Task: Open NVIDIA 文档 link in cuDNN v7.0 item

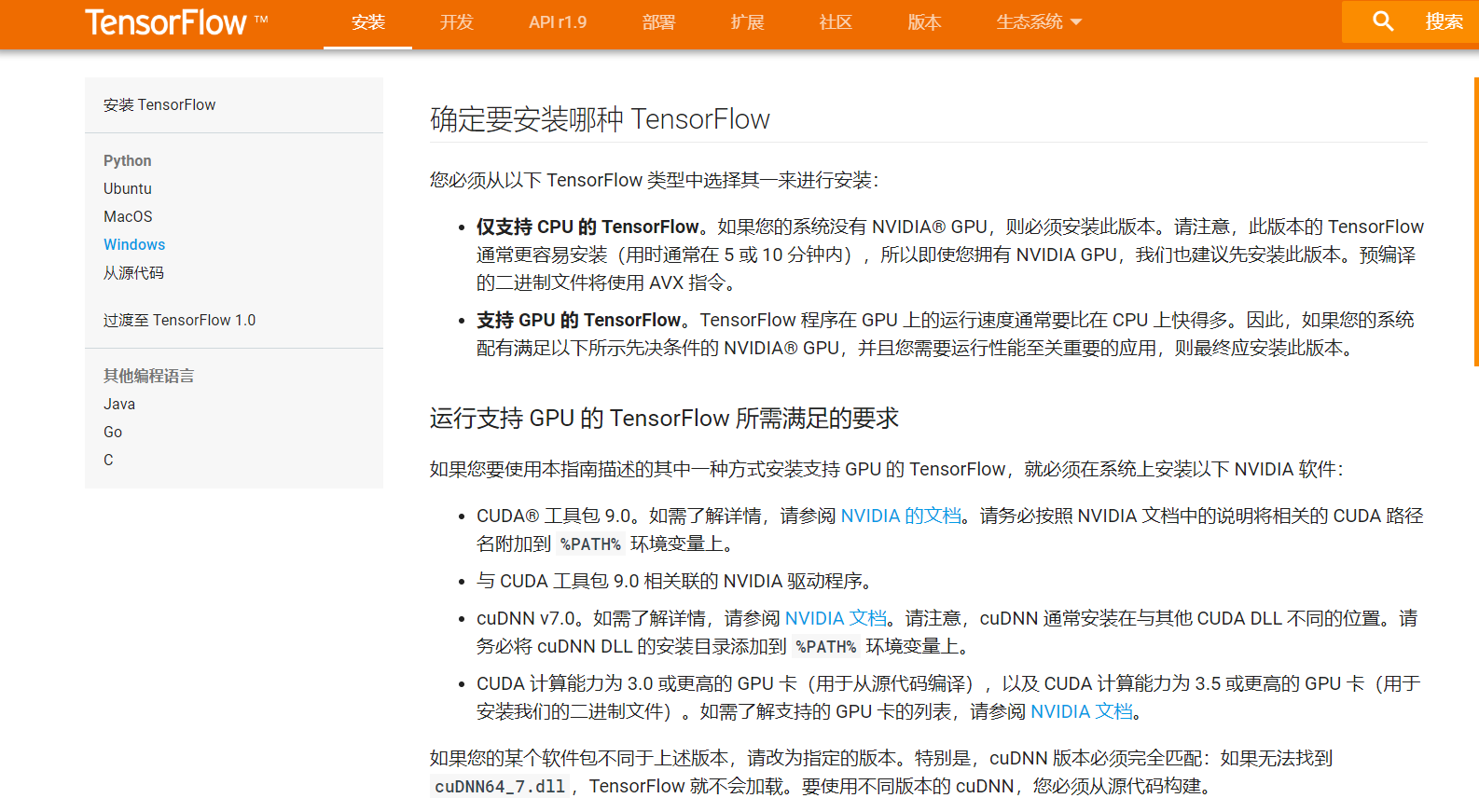Action: click(x=836, y=618)
